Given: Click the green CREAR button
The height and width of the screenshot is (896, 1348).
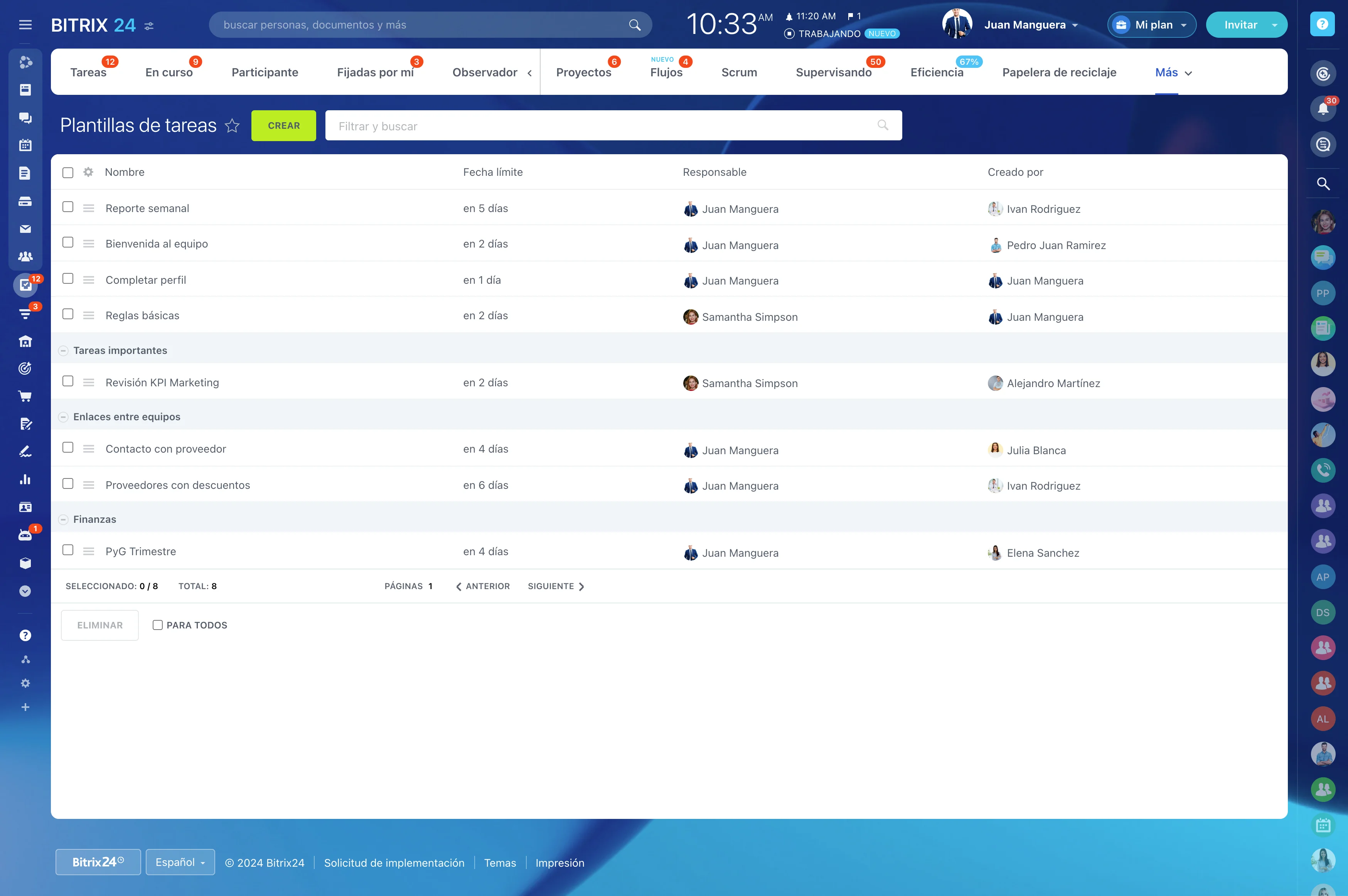Looking at the screenshot, I should pyautogui.click(x=283, y=126).
